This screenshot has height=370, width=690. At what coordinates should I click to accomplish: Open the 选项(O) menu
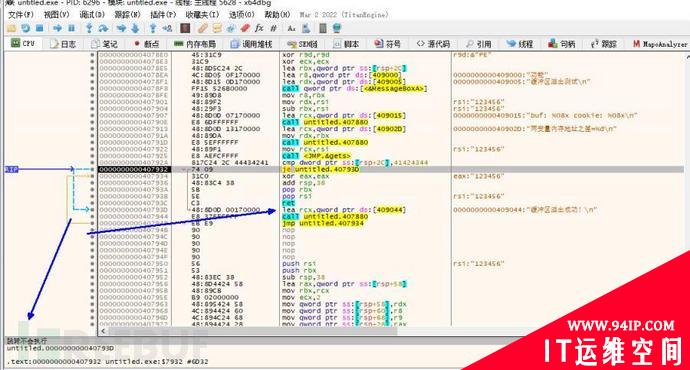(241, 15)
